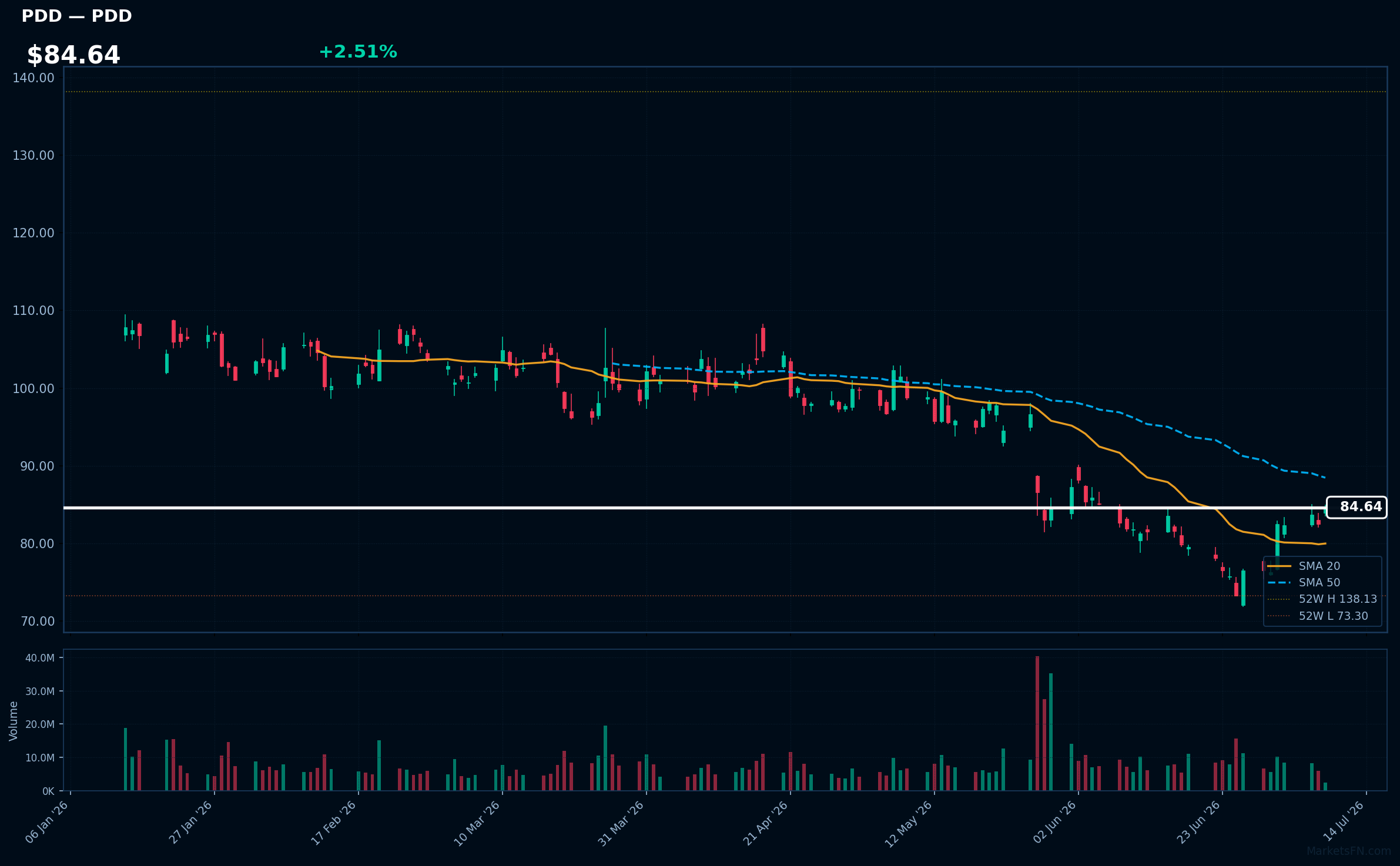Image resolution: width=1400 pixels, height=866 pixels.
Task: Click the 0K volume axis label
Action: [x=48, y=791]
